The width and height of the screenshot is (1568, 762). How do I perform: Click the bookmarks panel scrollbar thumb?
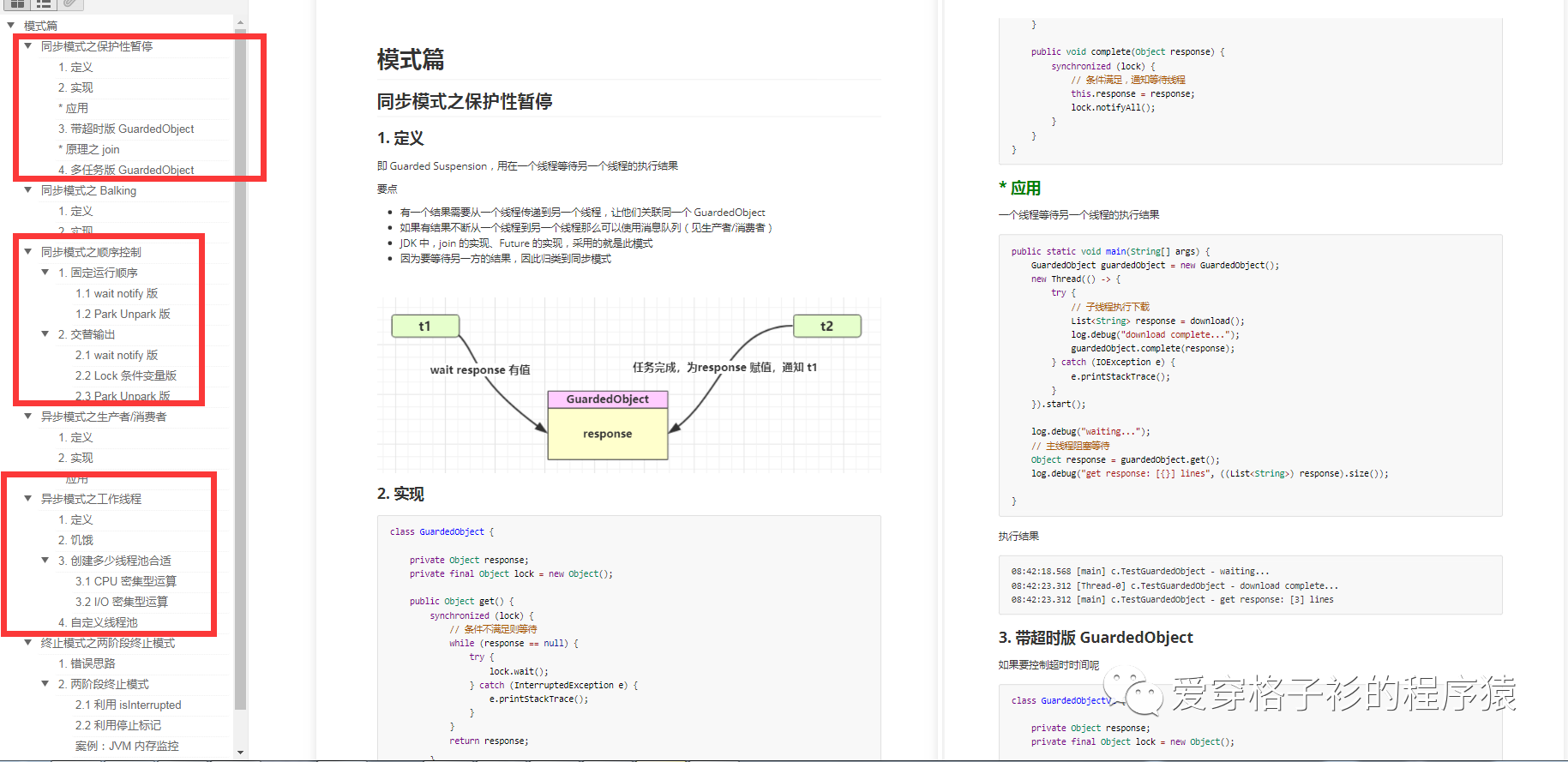[x=240, y=369]
